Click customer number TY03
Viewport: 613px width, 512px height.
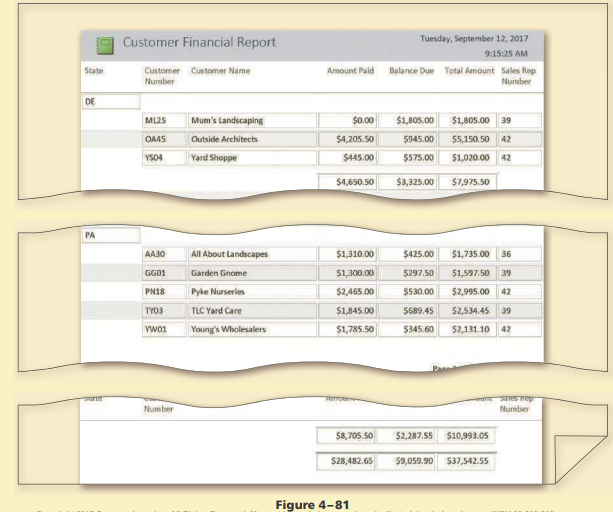point(164,311)
